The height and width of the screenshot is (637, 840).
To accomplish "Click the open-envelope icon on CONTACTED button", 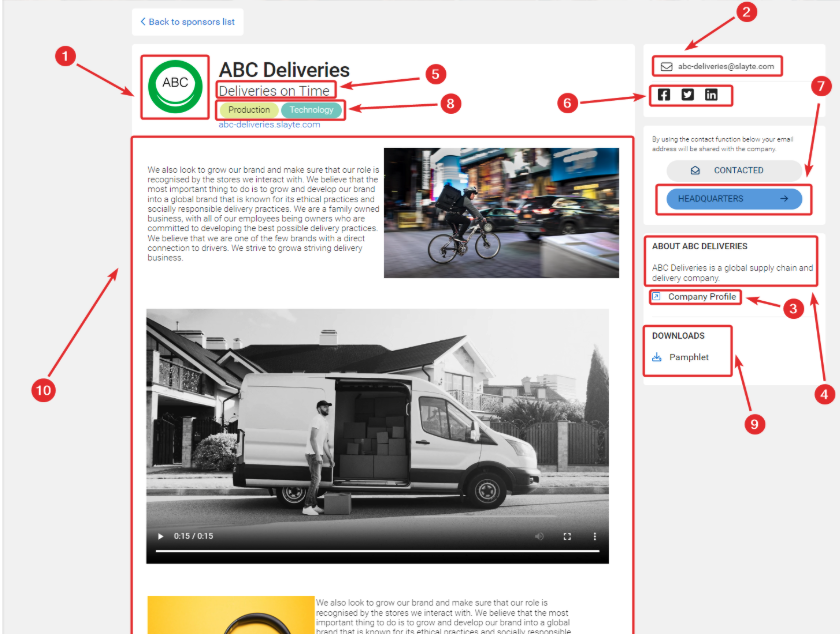I will pos(695,170).
